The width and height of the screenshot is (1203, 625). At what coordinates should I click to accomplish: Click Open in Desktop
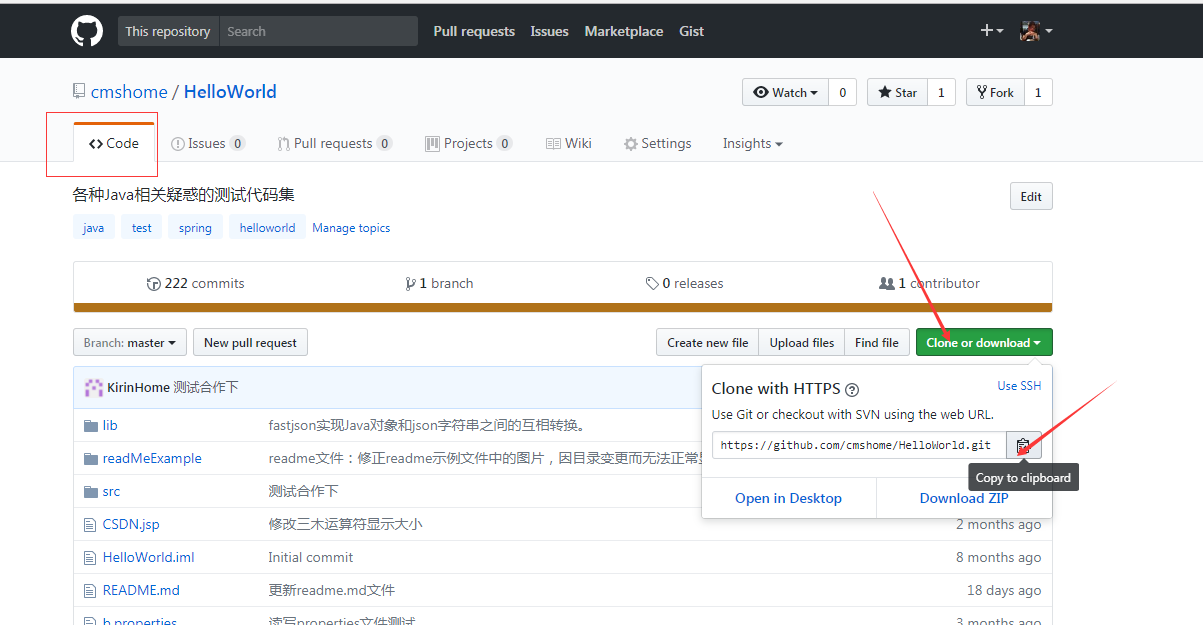(788, 498)
